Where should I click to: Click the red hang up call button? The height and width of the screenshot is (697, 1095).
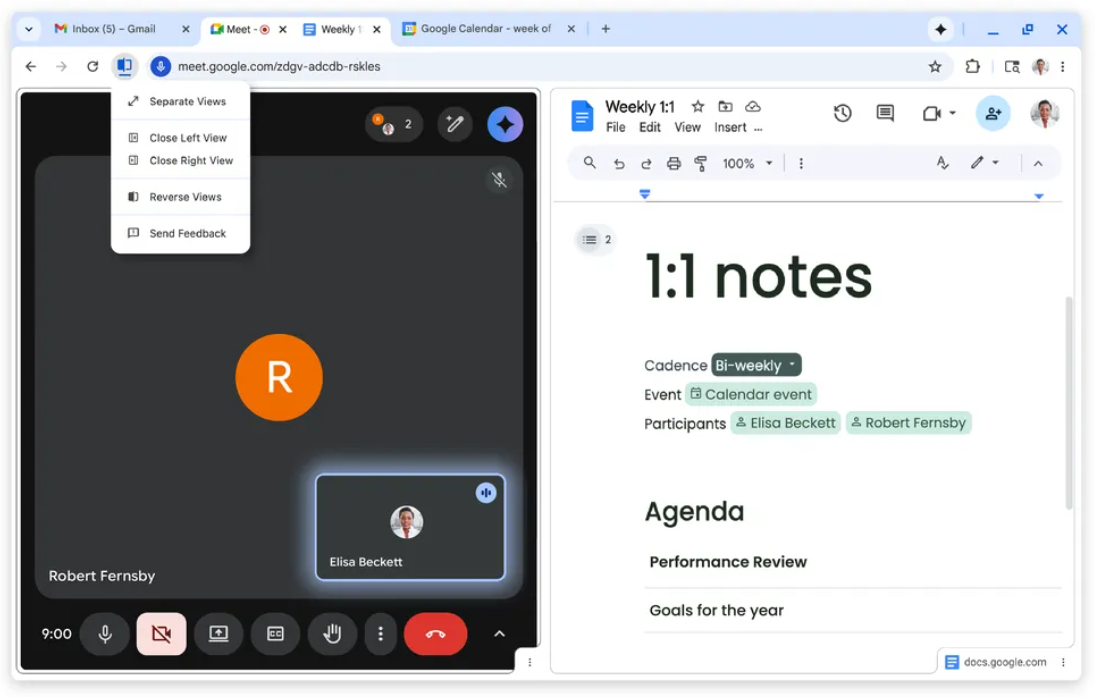435,634
